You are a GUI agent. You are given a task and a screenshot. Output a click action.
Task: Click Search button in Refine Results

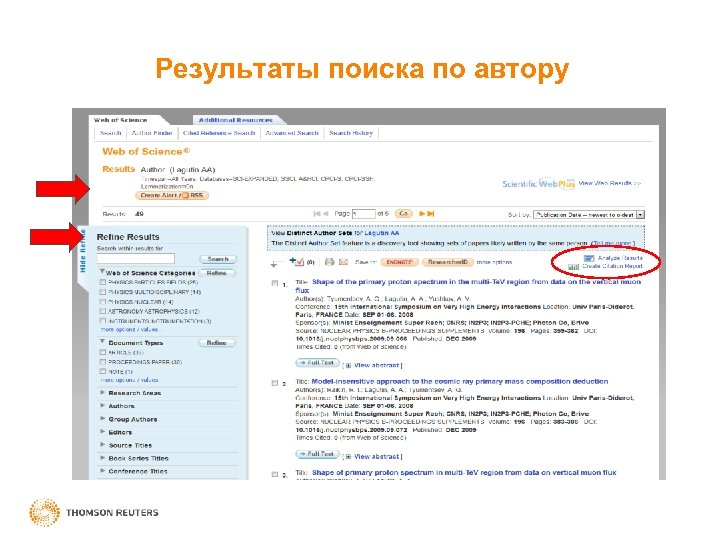(218, 259)
